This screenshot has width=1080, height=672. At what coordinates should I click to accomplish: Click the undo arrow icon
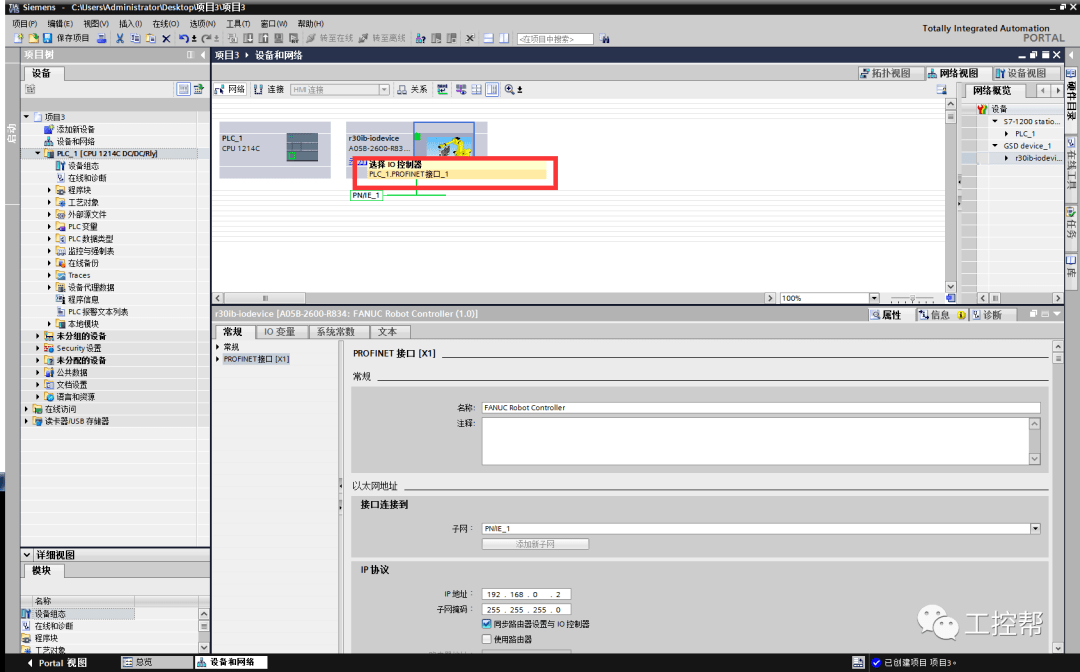click(x=183, y=39)
